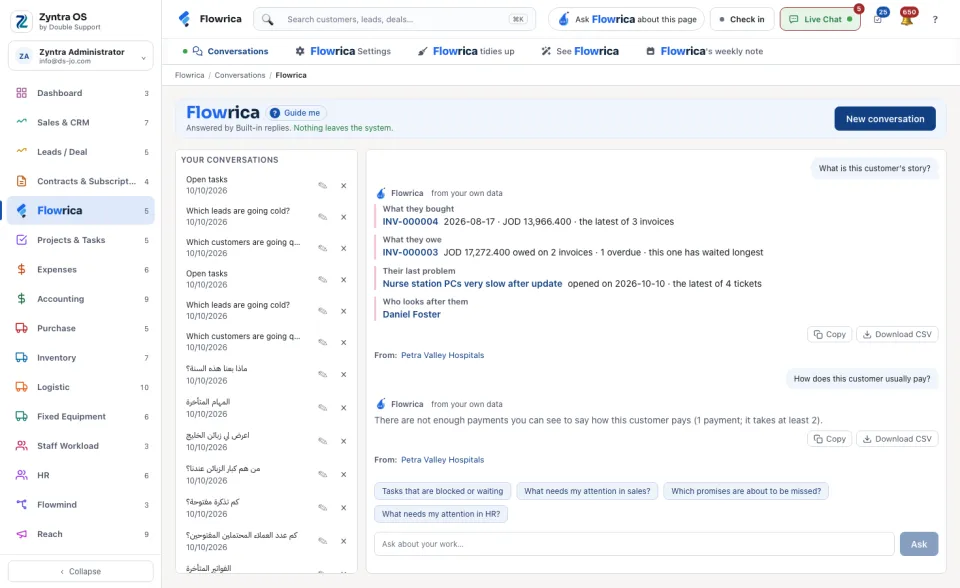Open the See Flowrica tab
Screen dimensions: 960x588
[x=580, y=51]
